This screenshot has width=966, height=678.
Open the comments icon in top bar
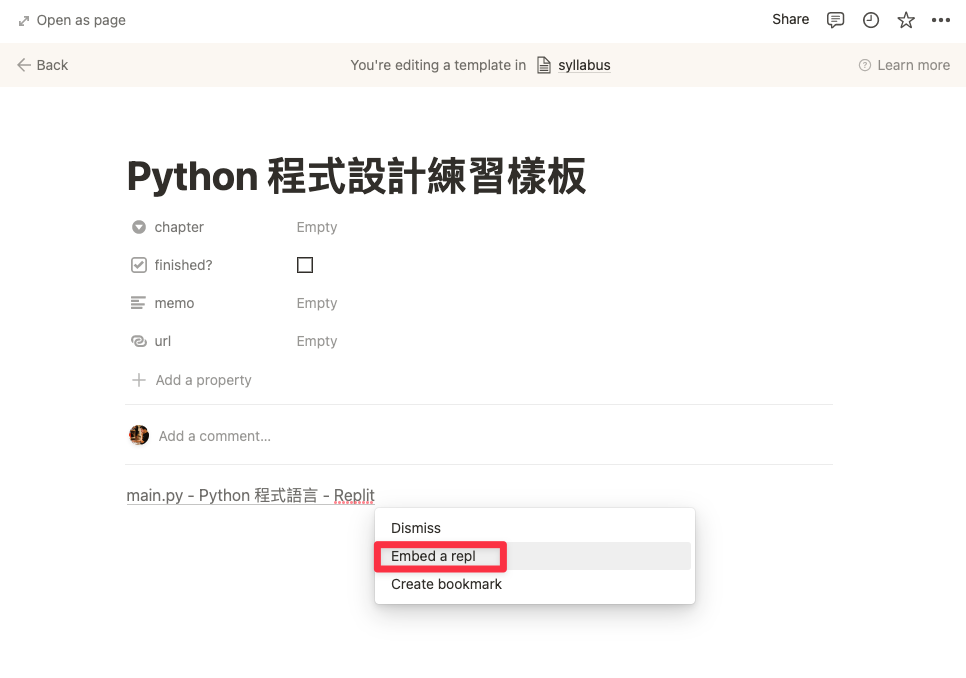[x=835, y=20]
